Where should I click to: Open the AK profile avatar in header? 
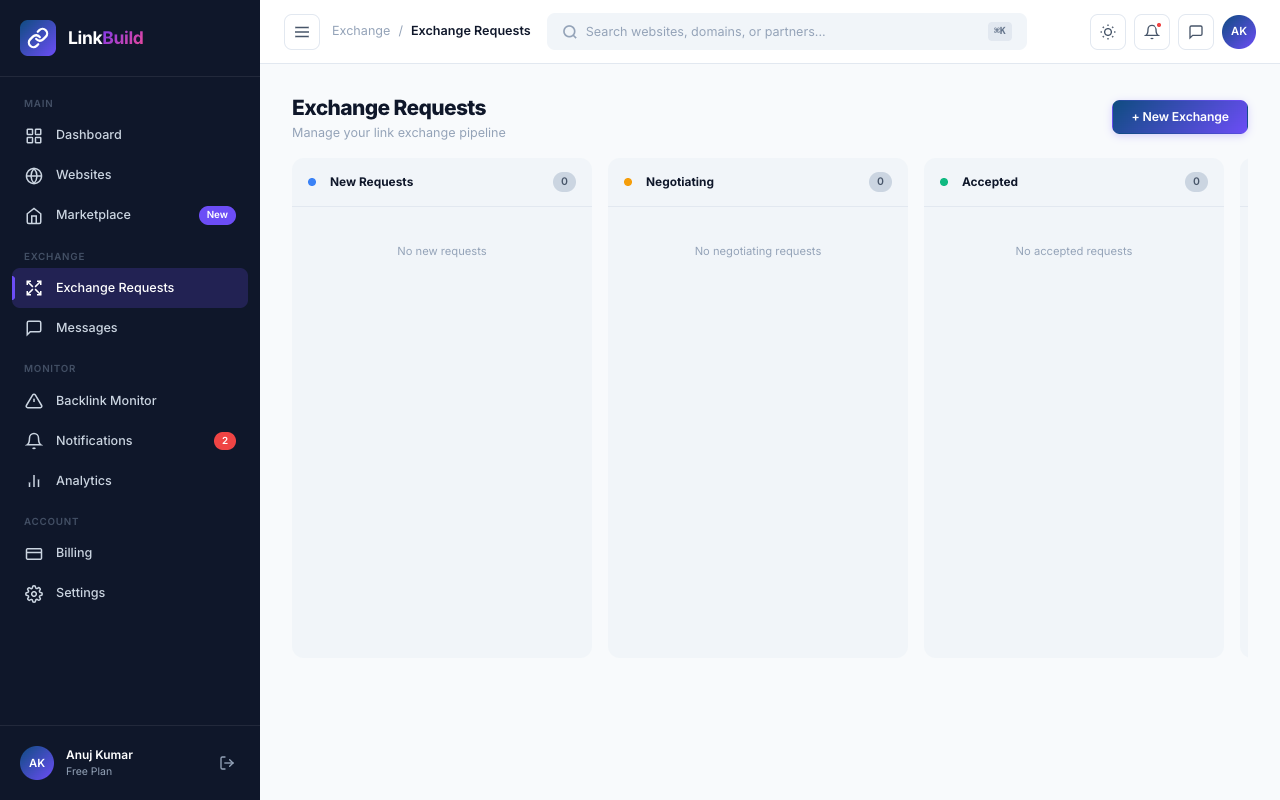[1239, 32]
